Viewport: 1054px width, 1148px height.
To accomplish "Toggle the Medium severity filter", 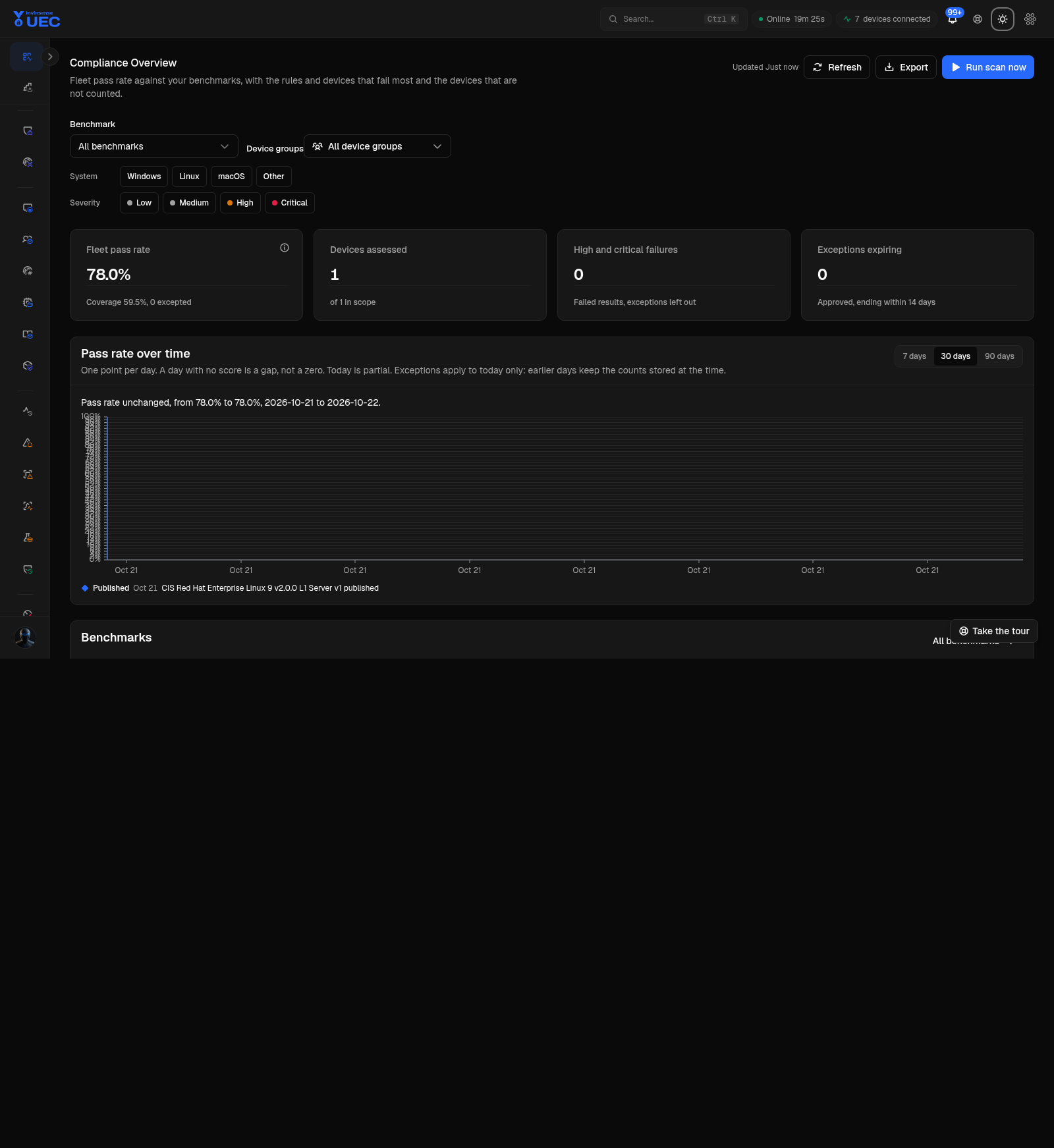I will pyautogui.click(x=189, y=203).
